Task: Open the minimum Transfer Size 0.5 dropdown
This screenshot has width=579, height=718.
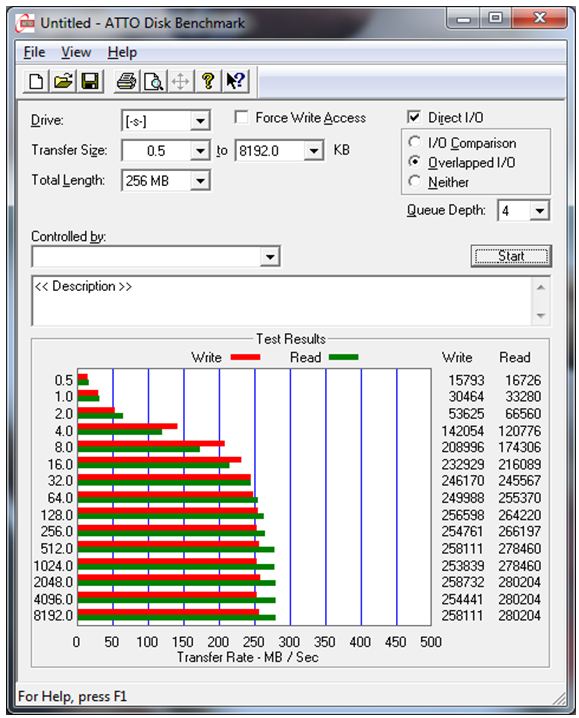Action: (200, 151)
